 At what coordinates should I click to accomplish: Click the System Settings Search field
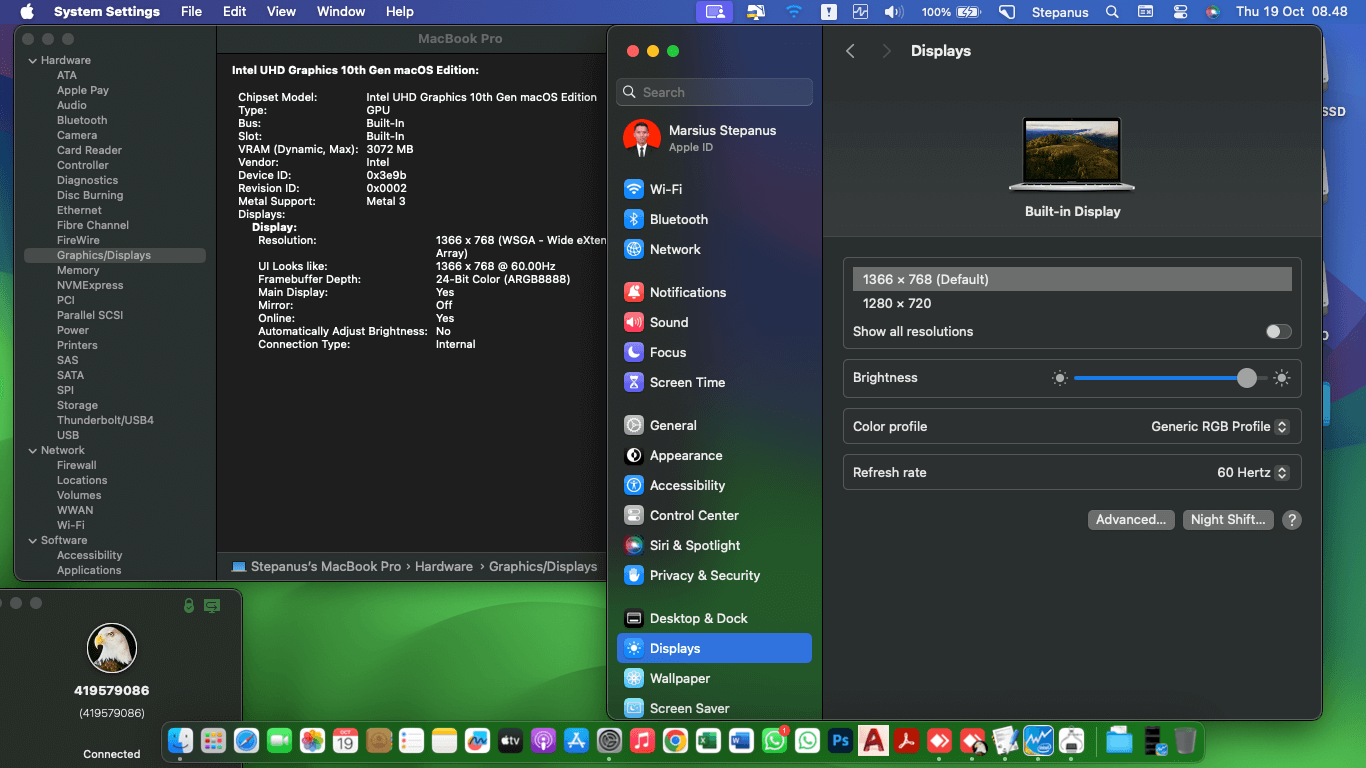coord(714,92)
